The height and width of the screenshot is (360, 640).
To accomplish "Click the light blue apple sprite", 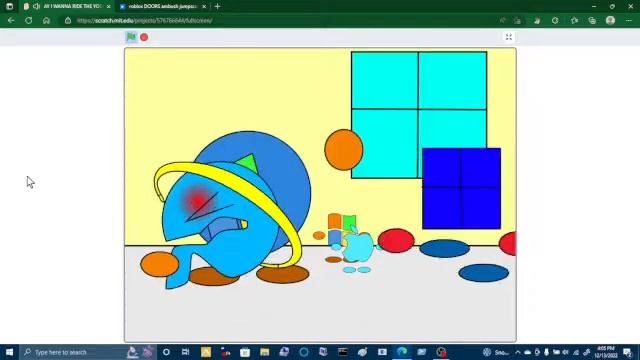I will click(357, 246).
